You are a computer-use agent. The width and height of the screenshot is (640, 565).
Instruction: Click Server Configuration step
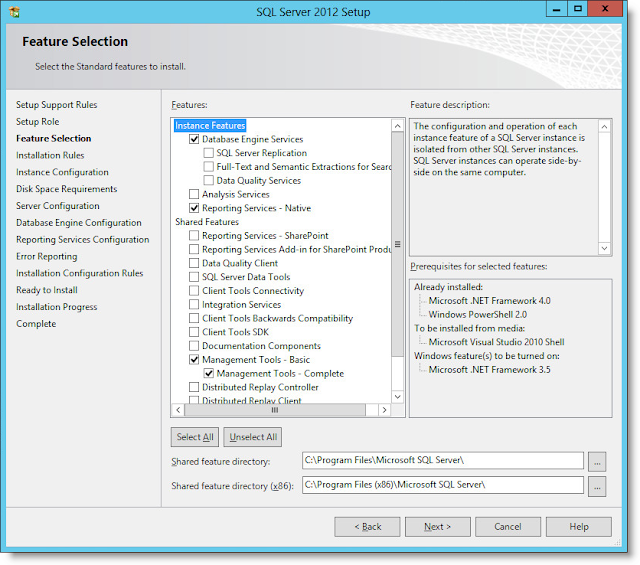(58, 206)
